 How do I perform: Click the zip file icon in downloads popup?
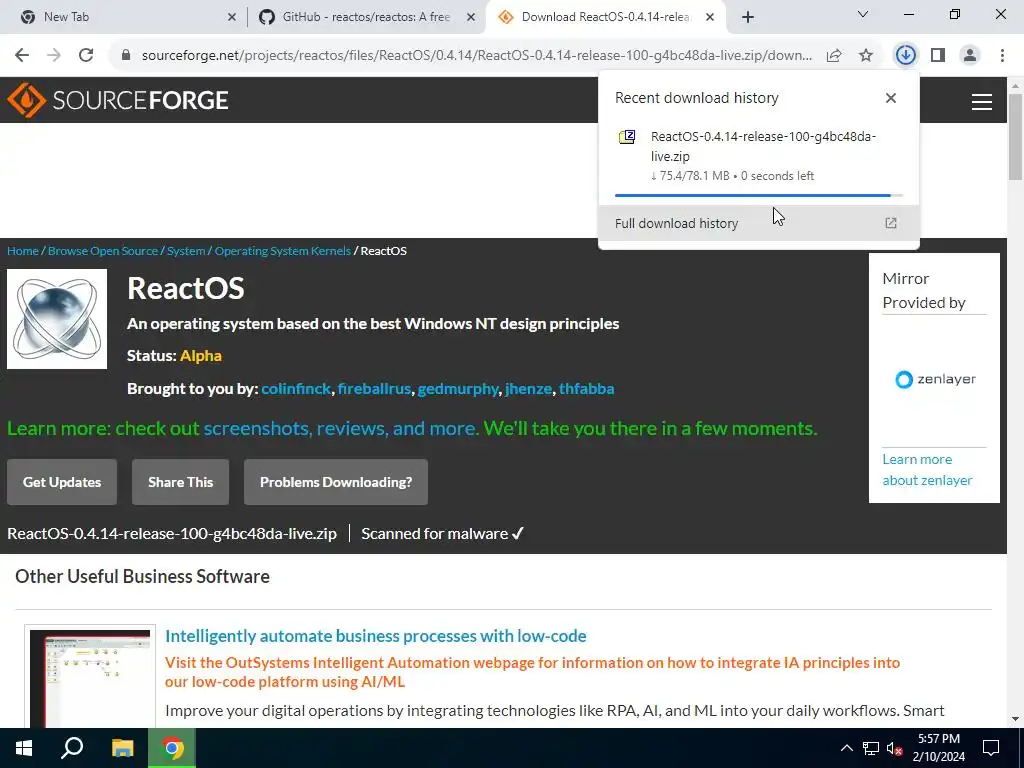pyautogui.click(x=627, y=137)
